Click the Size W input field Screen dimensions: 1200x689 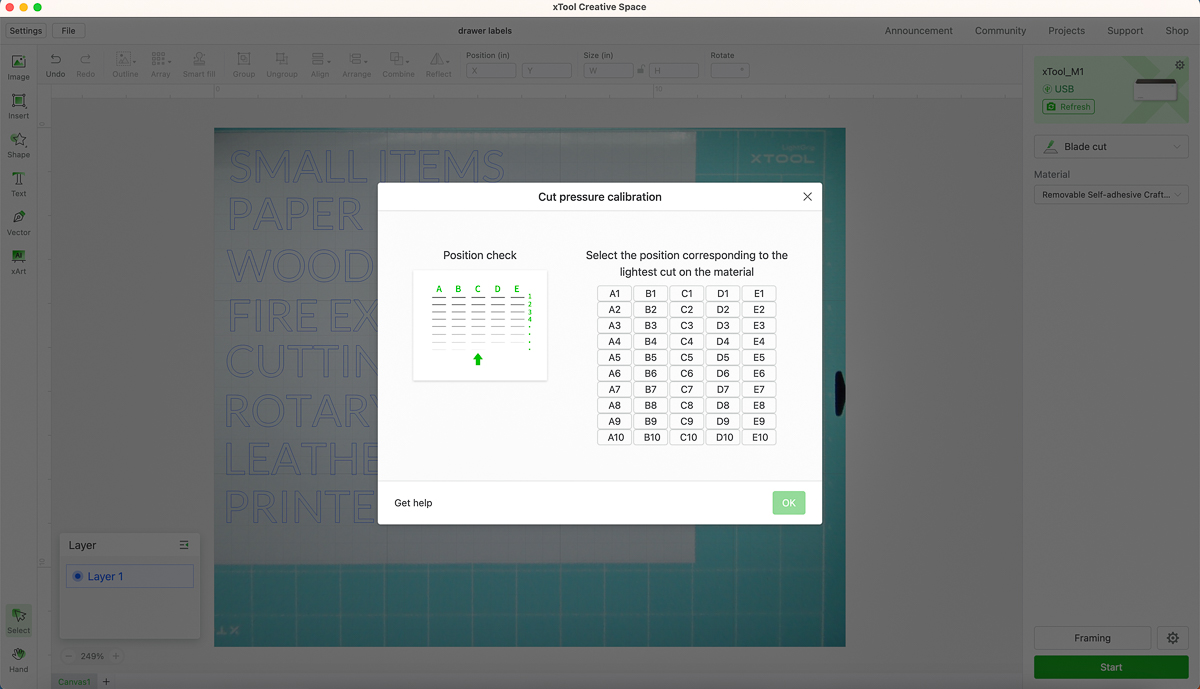[609, 71]
